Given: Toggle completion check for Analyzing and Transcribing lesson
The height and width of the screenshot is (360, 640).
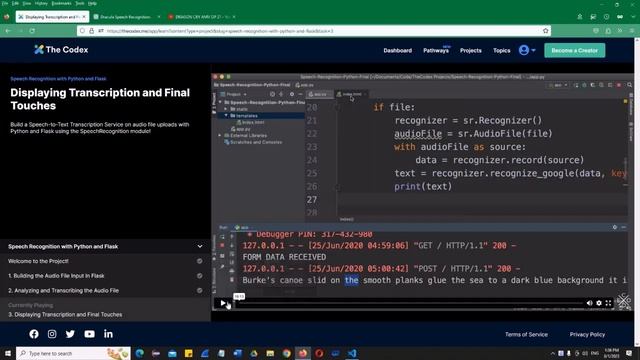Looking at the screenshot, I should coord(200,291).
